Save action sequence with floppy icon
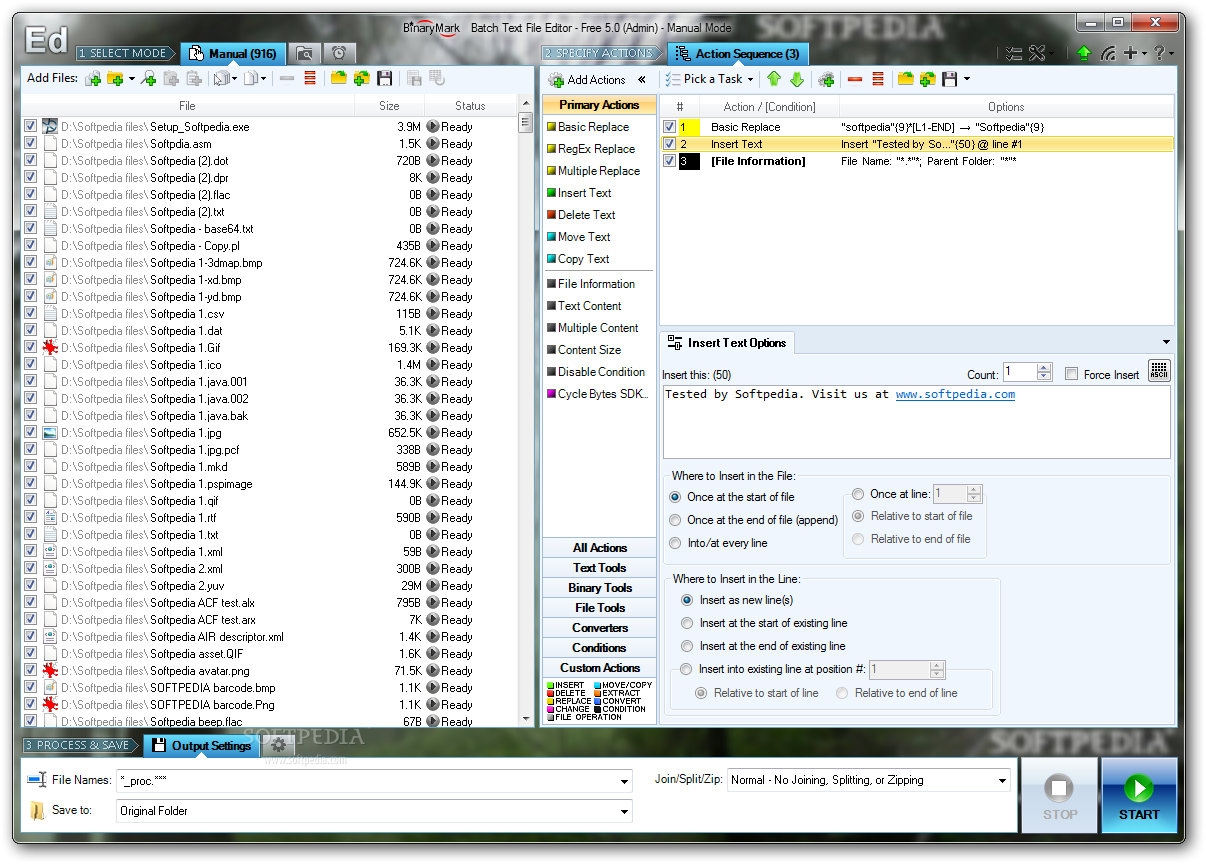1206x864 pixels. coord(950,79)
